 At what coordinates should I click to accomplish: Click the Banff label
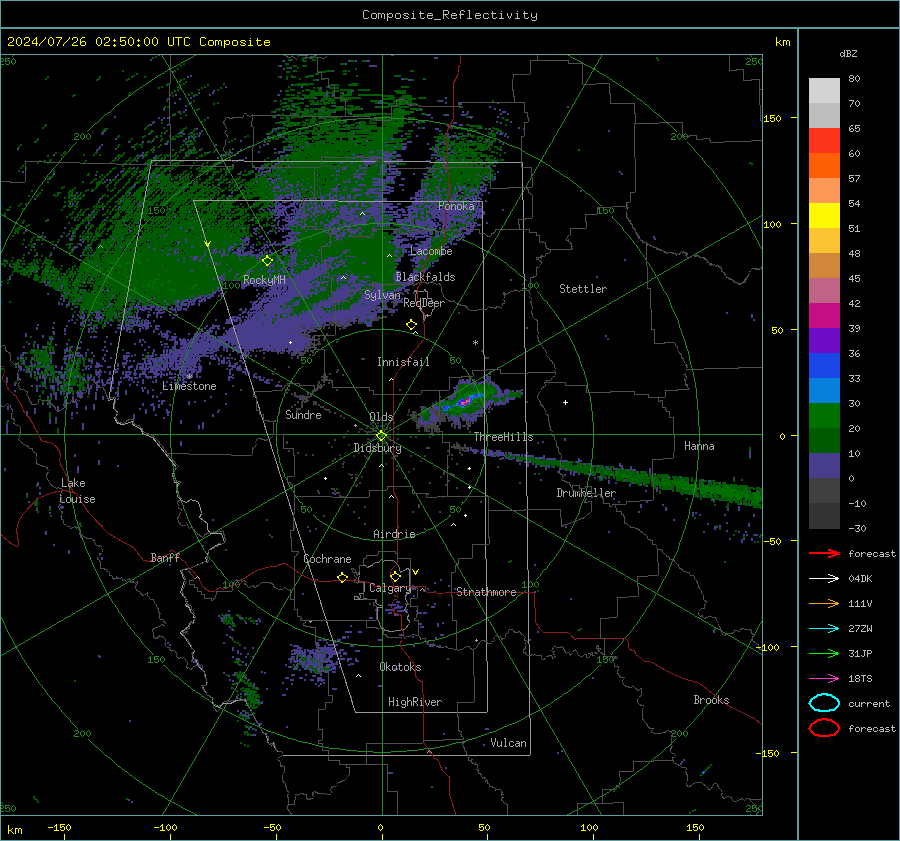(x=165, y=558)
